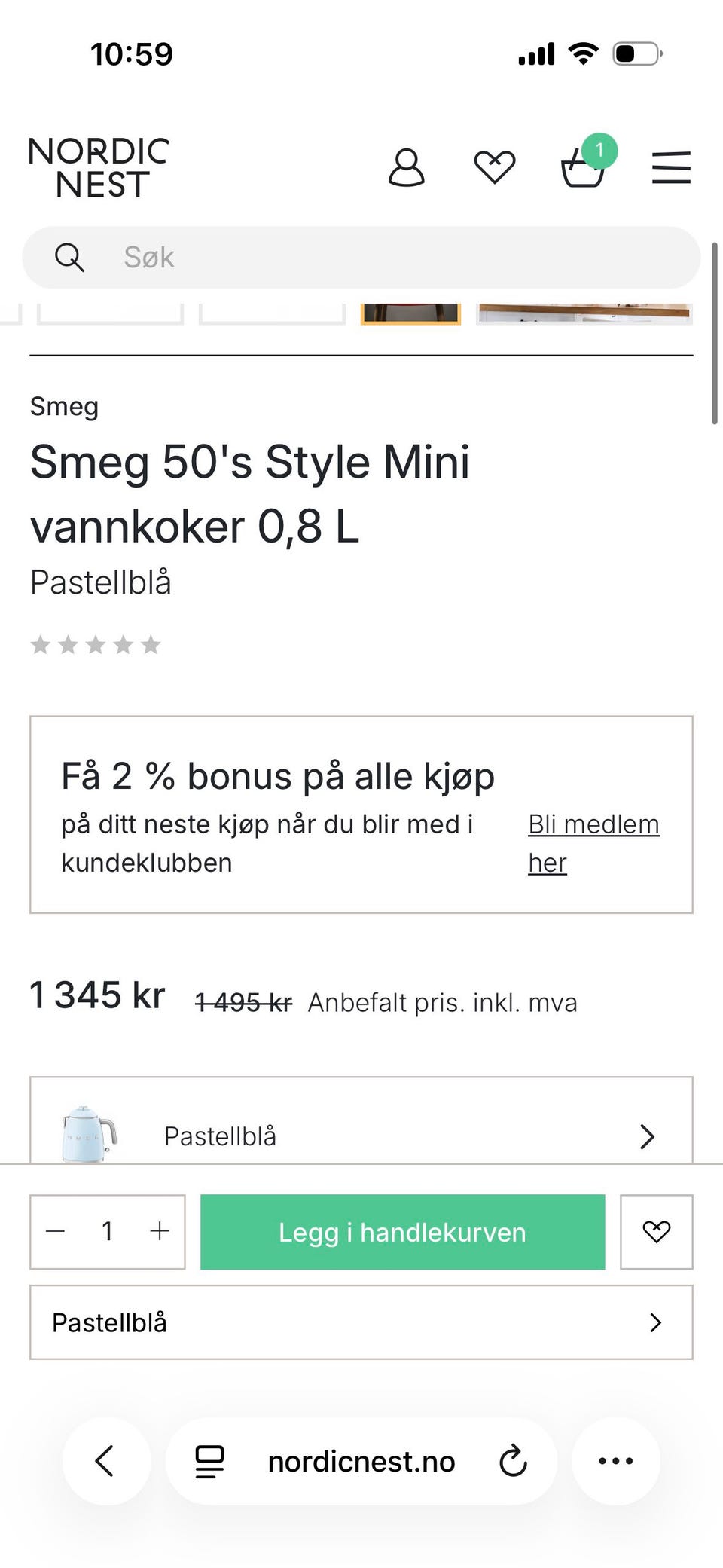
Task: Open the five-star rating reviews
Action: pyautogui.click(x=96, y=645)
